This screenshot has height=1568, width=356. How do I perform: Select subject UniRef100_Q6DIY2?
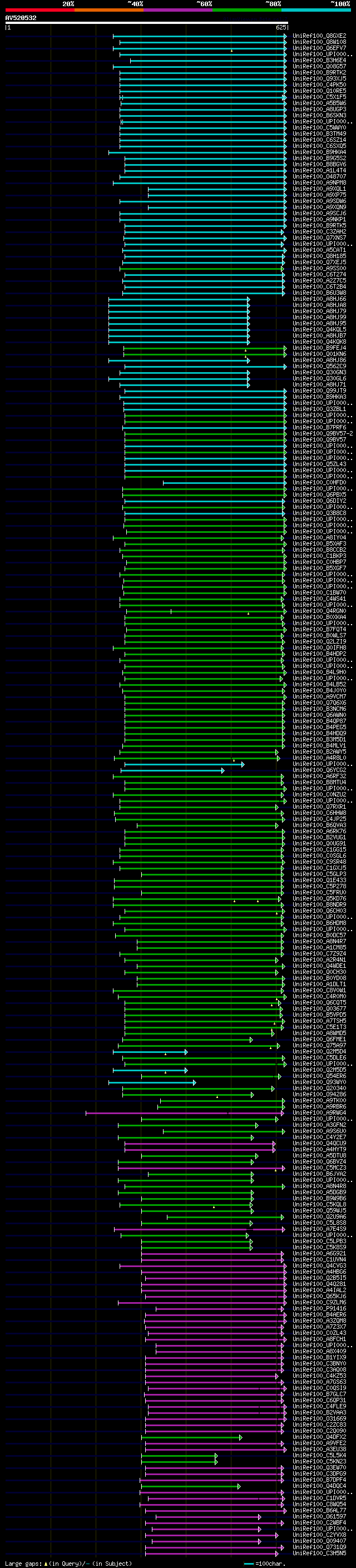tap(319, 501)
